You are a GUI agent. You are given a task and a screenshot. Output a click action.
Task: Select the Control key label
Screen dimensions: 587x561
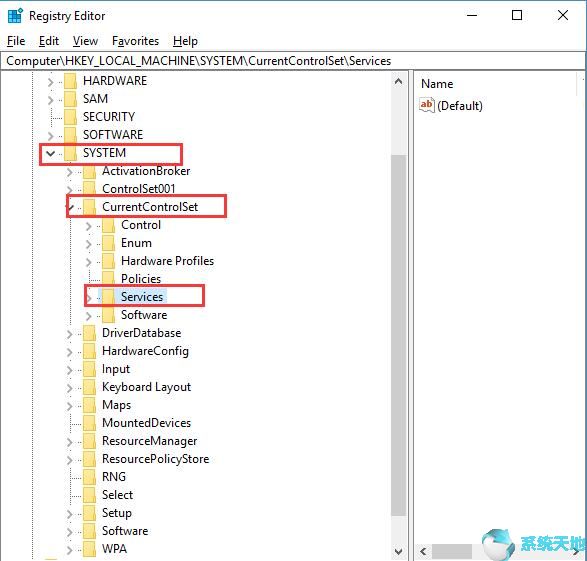pos(141,225)
